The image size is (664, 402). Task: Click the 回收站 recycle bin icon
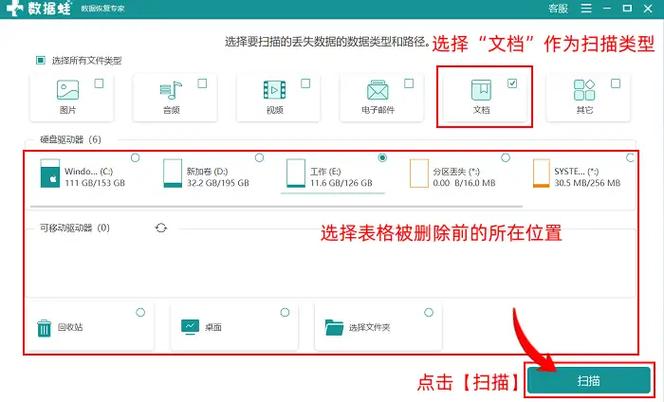click(44, 328)
